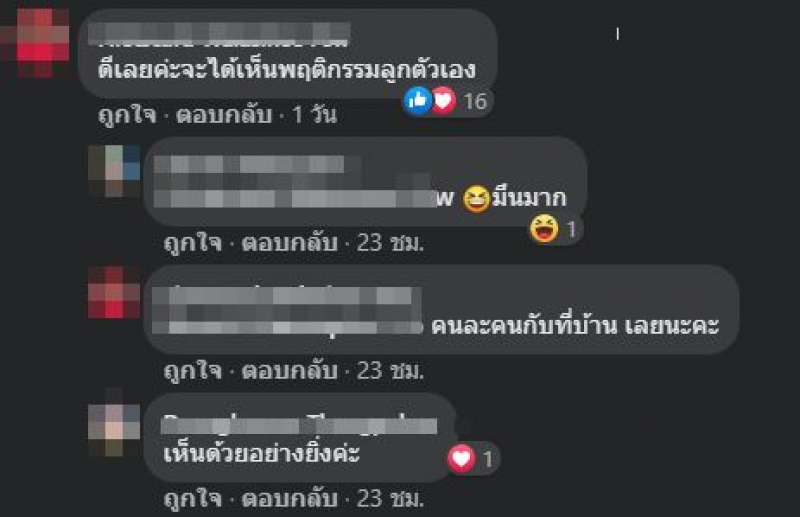Click ถูกใจ under คนละคนกับที่บ้าน เลยนะคะ comment
Image resolution: width=800 pixels, height=517 pixels.
(193, 371)
